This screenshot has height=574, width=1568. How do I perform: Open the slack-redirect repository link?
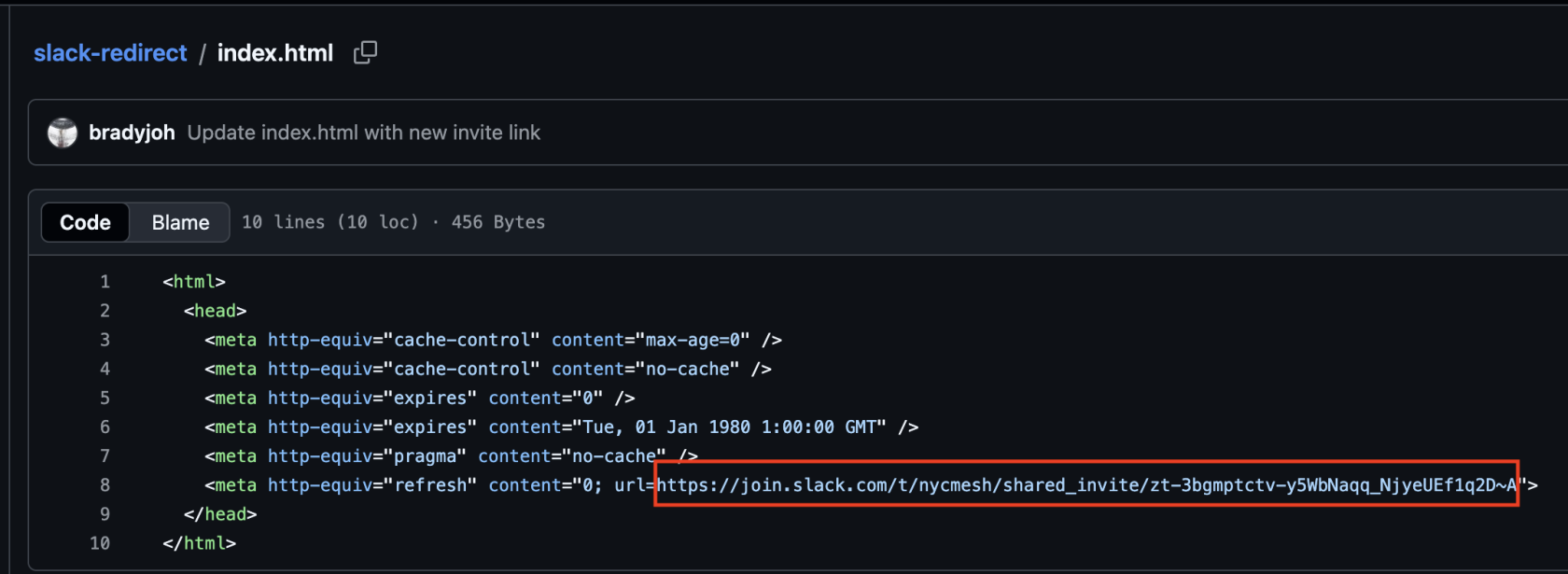[110, 53]
